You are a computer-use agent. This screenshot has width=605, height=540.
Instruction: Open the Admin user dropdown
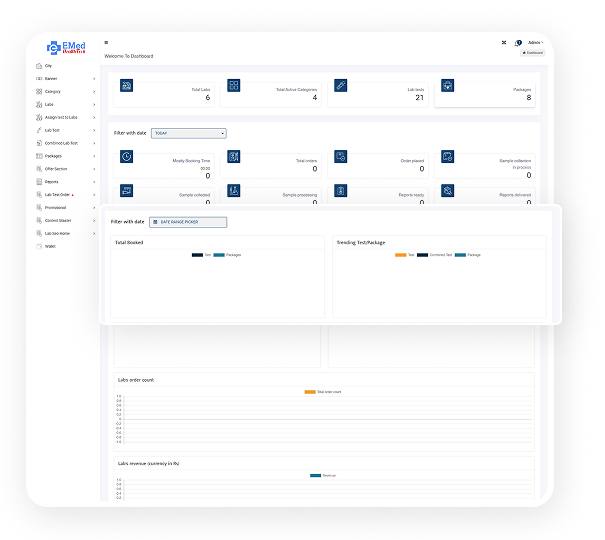pos(535,43)
